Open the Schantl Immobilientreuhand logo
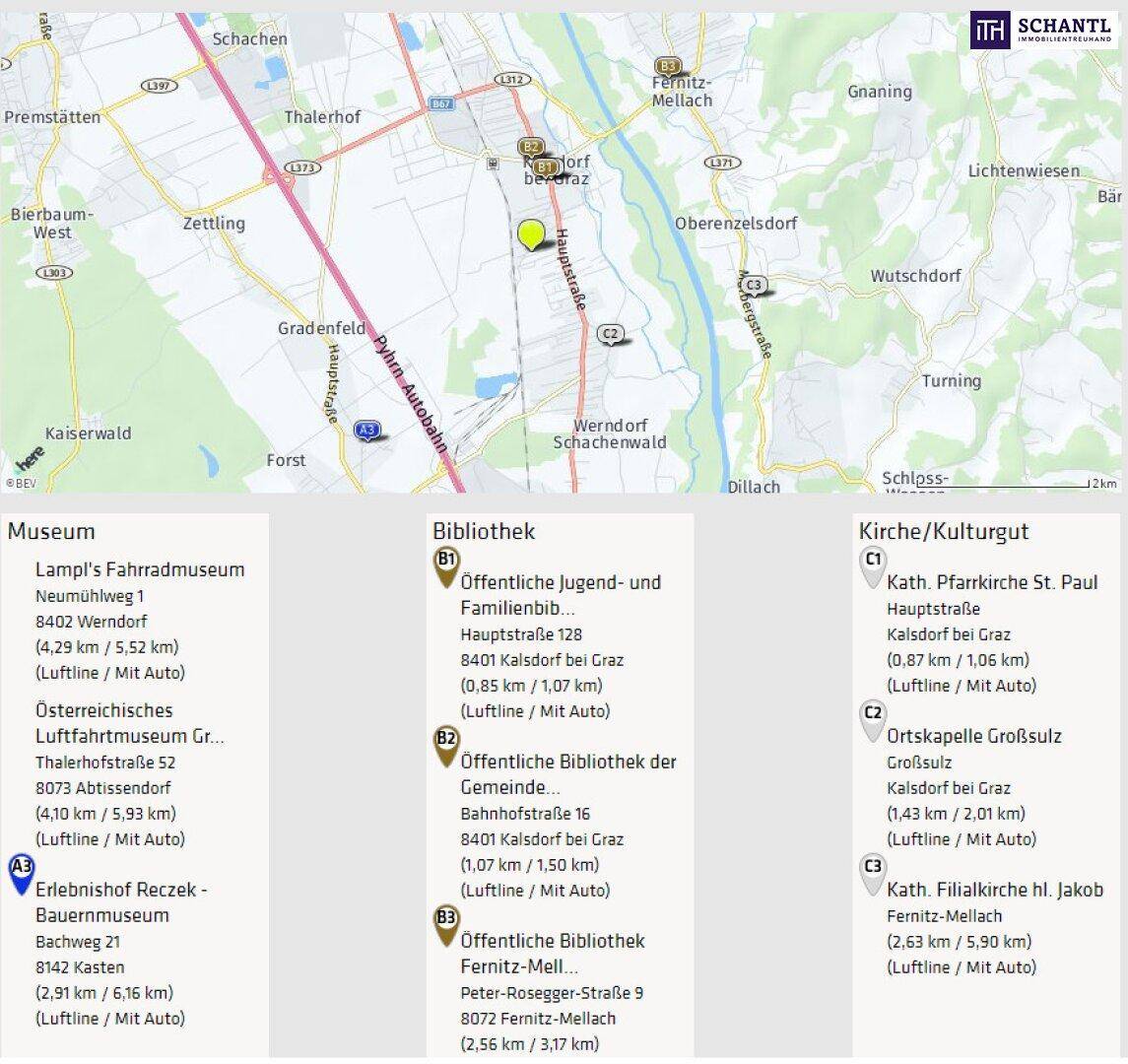Viewport: 1128px width, 1064px height. click(1044, 30)
